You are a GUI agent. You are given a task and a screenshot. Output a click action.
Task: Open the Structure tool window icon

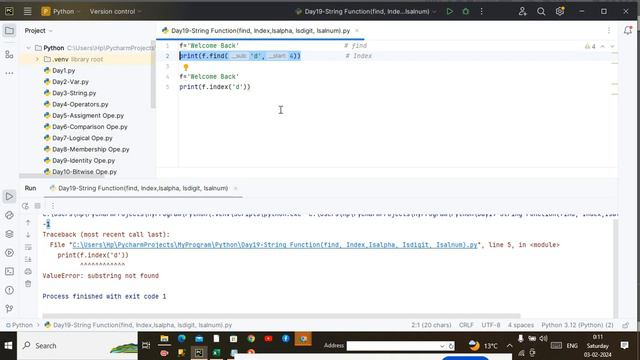9,54
